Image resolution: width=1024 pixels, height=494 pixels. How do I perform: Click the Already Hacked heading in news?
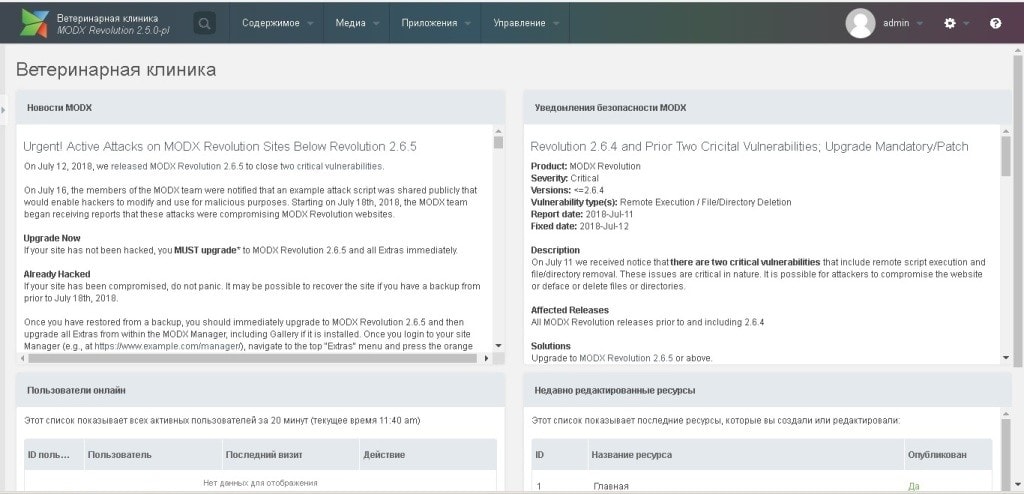pyautogui.click(x=57, y=274)
